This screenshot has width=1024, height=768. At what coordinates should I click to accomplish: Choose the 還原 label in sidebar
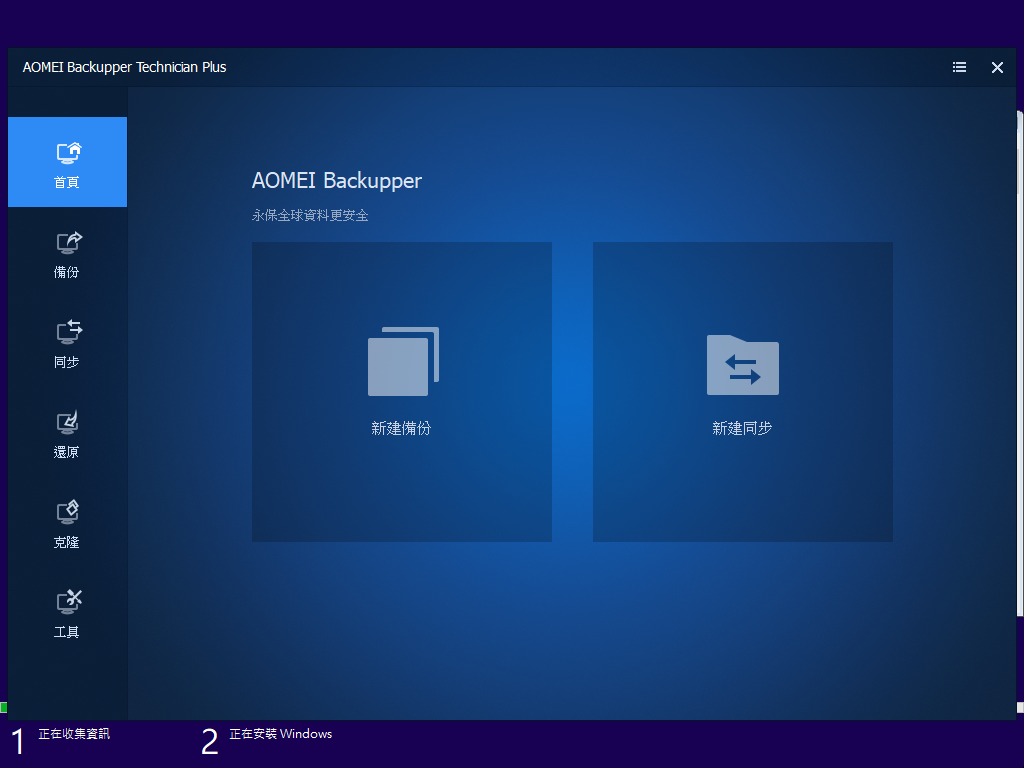(x=67, y=453)
